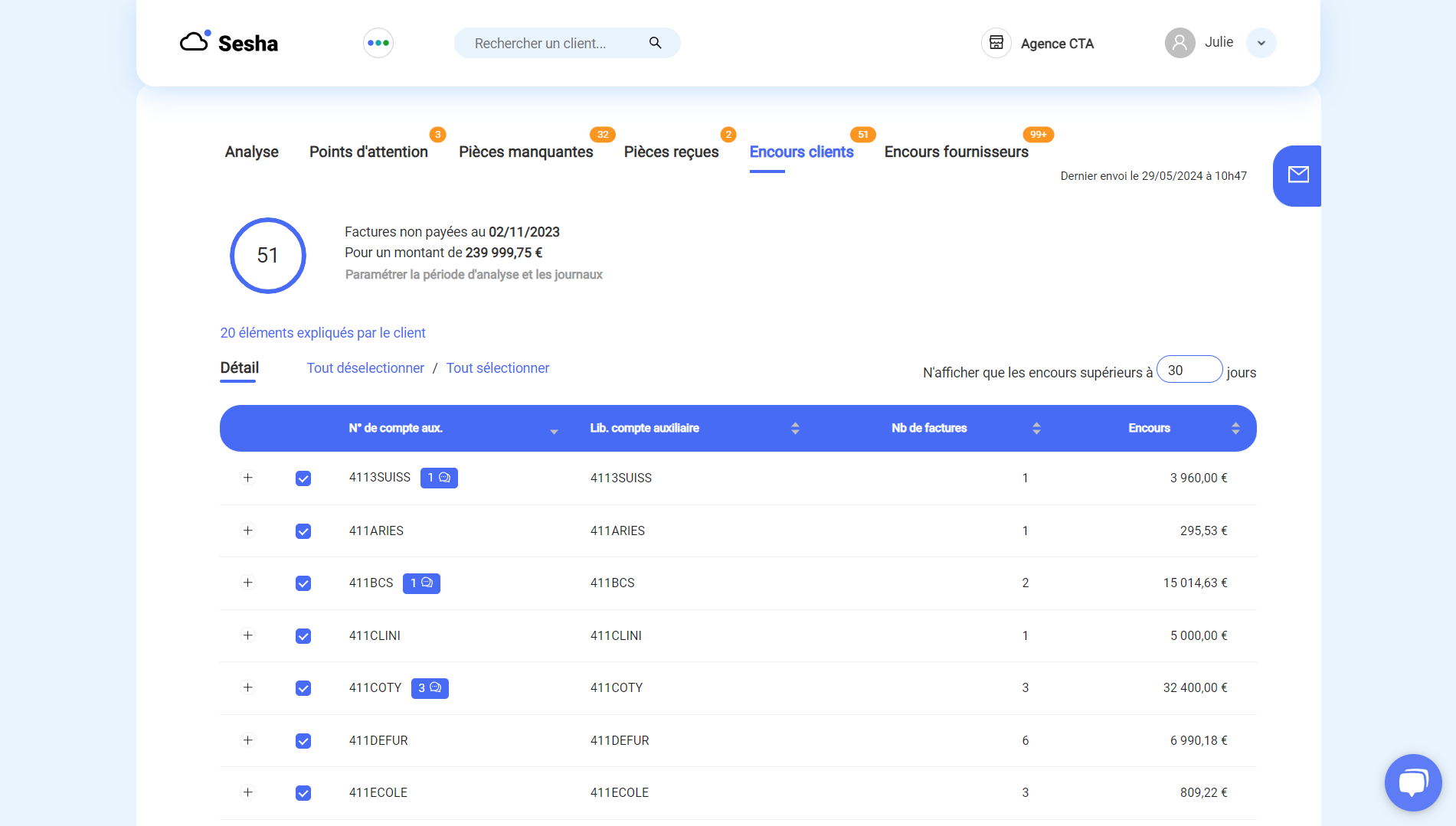Click Paramétrer la période d'analyse link
This screenshot has height=826, width=1456.
click(473, 275)
